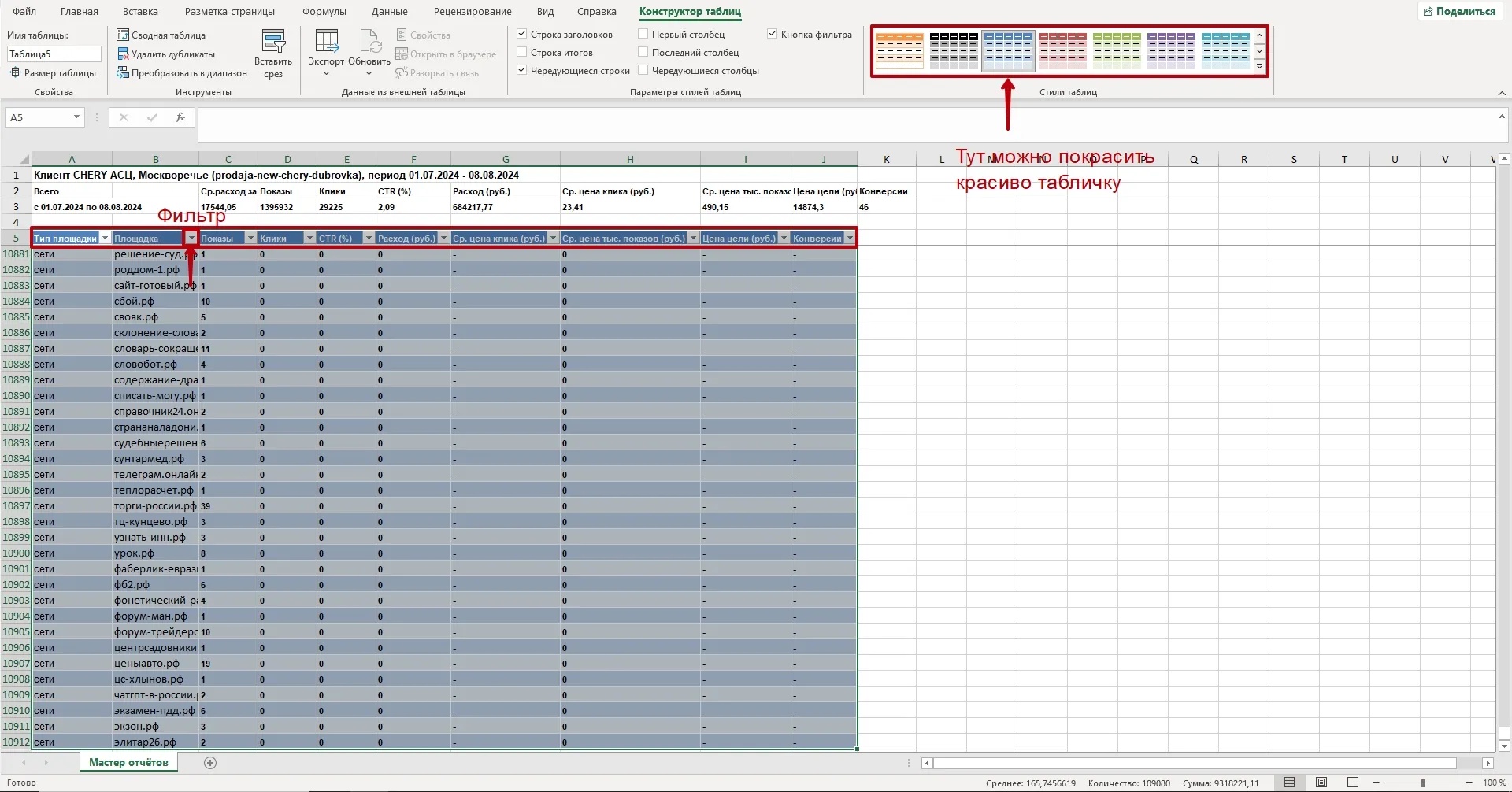1512x792 pixels.
Task: Select the orange table style swatch
Action: 899,51
